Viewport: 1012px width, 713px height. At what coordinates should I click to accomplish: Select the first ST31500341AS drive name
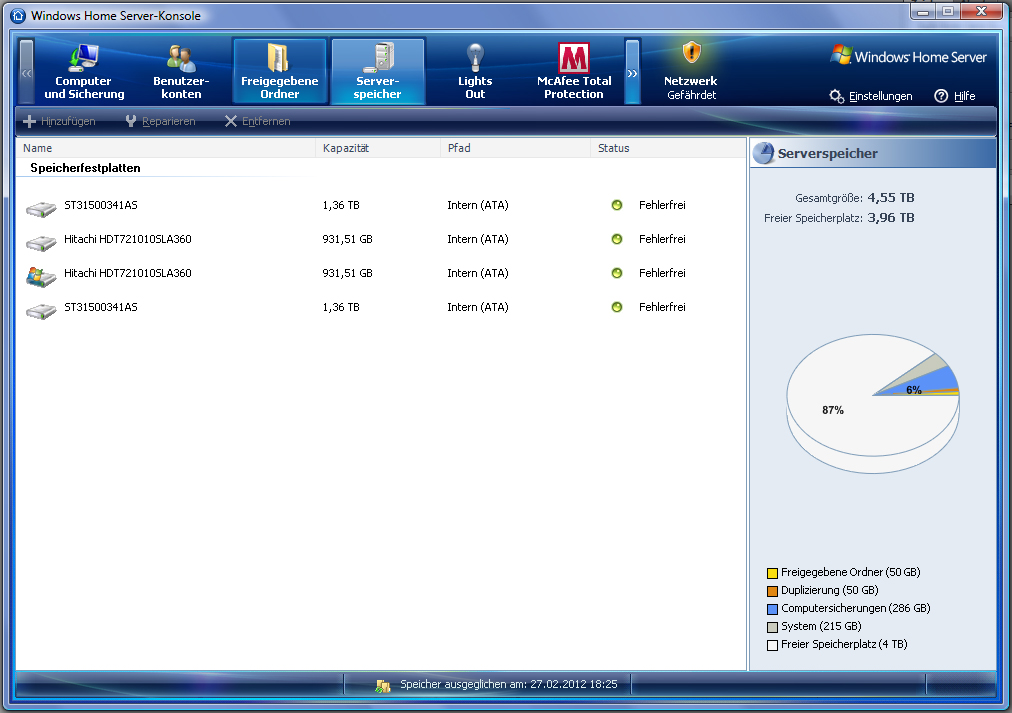tap(101, 205)
